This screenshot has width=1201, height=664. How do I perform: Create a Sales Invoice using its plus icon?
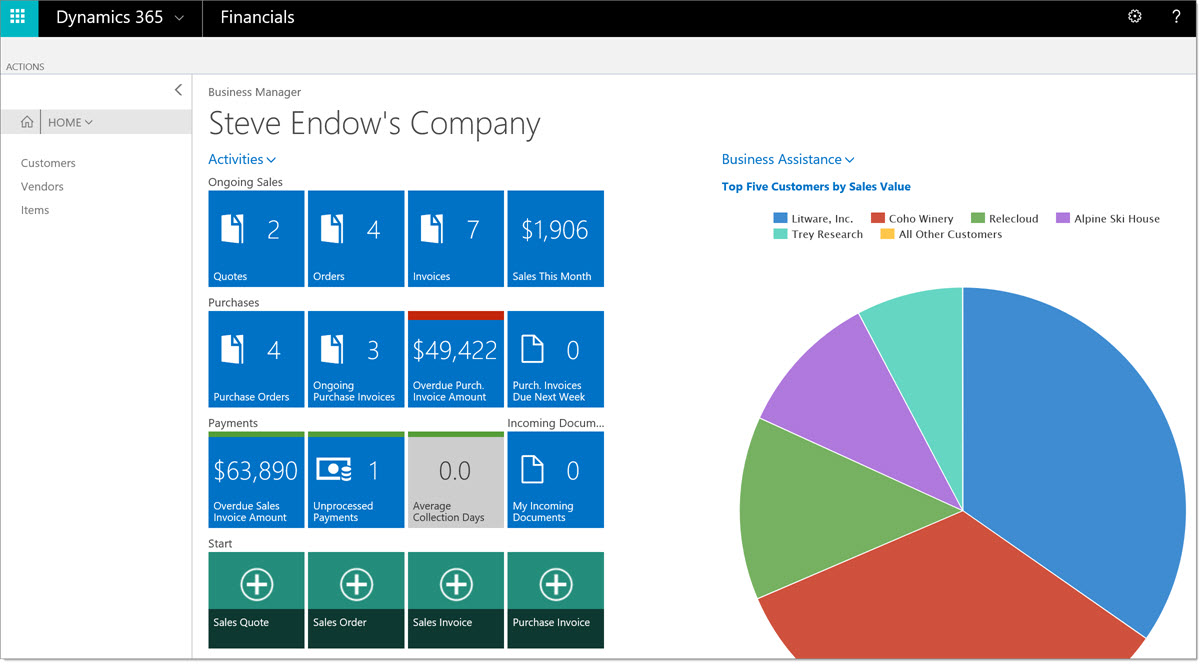(456, 584)
